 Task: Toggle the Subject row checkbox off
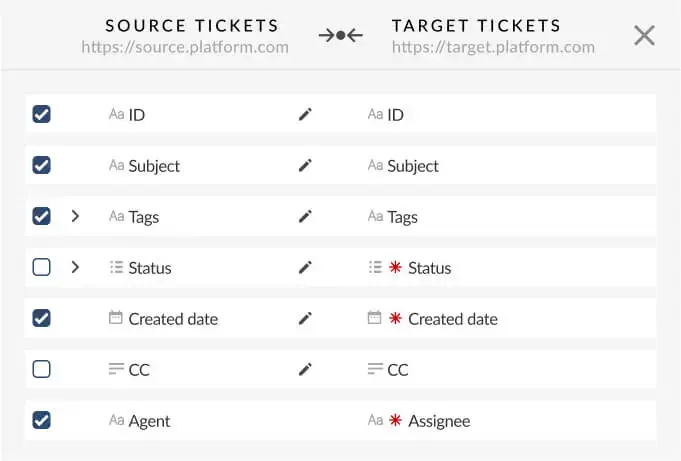(x=42, y=166)
